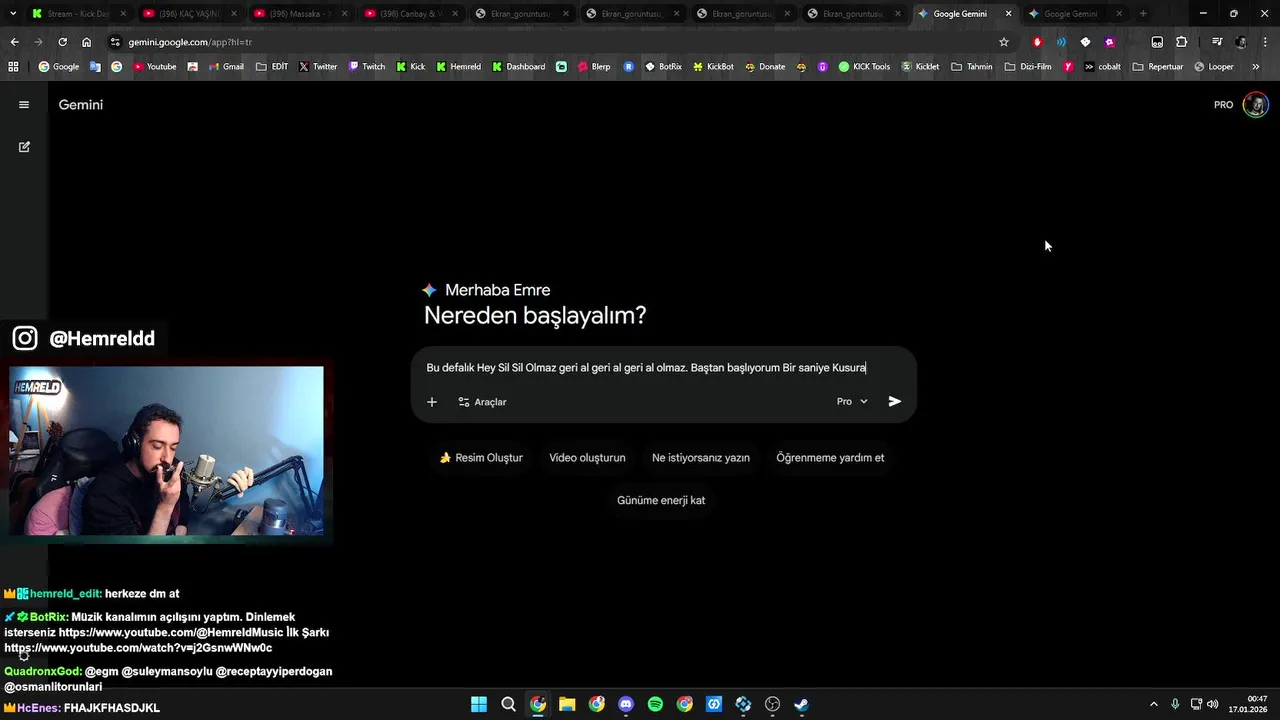The width and height of the screenshot is (1280, 720).
Task: Open the Chrome apps grid in bookmarks bar
Action: [13, 67]
